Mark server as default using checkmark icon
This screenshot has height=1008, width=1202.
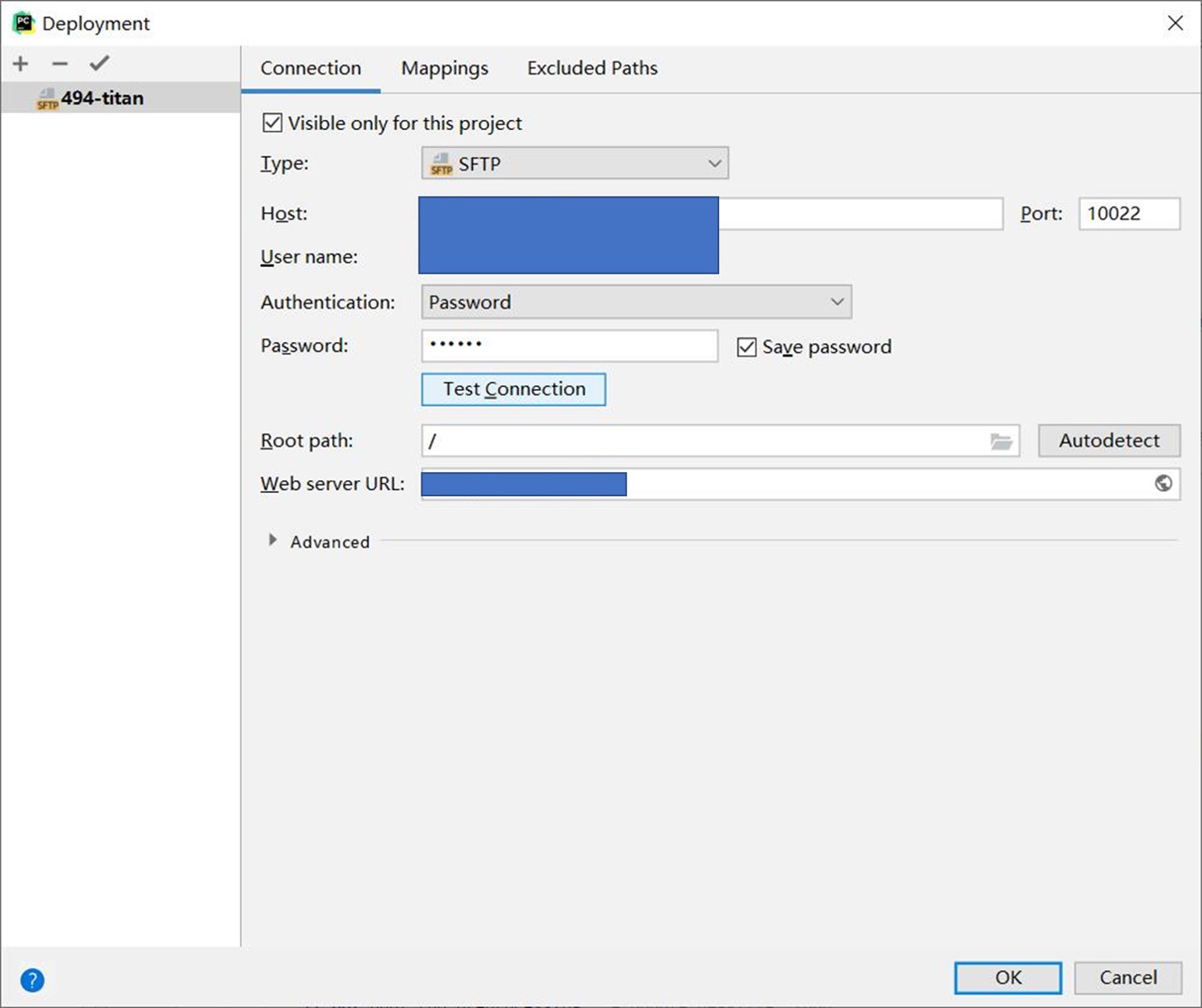(x=99, y=63)
